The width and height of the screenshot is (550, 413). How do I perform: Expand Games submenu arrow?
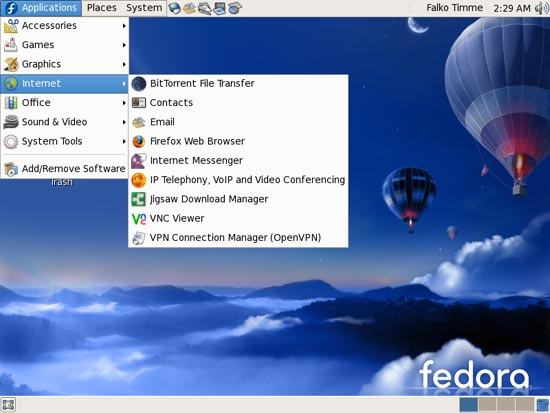click(x=124, y=45)
